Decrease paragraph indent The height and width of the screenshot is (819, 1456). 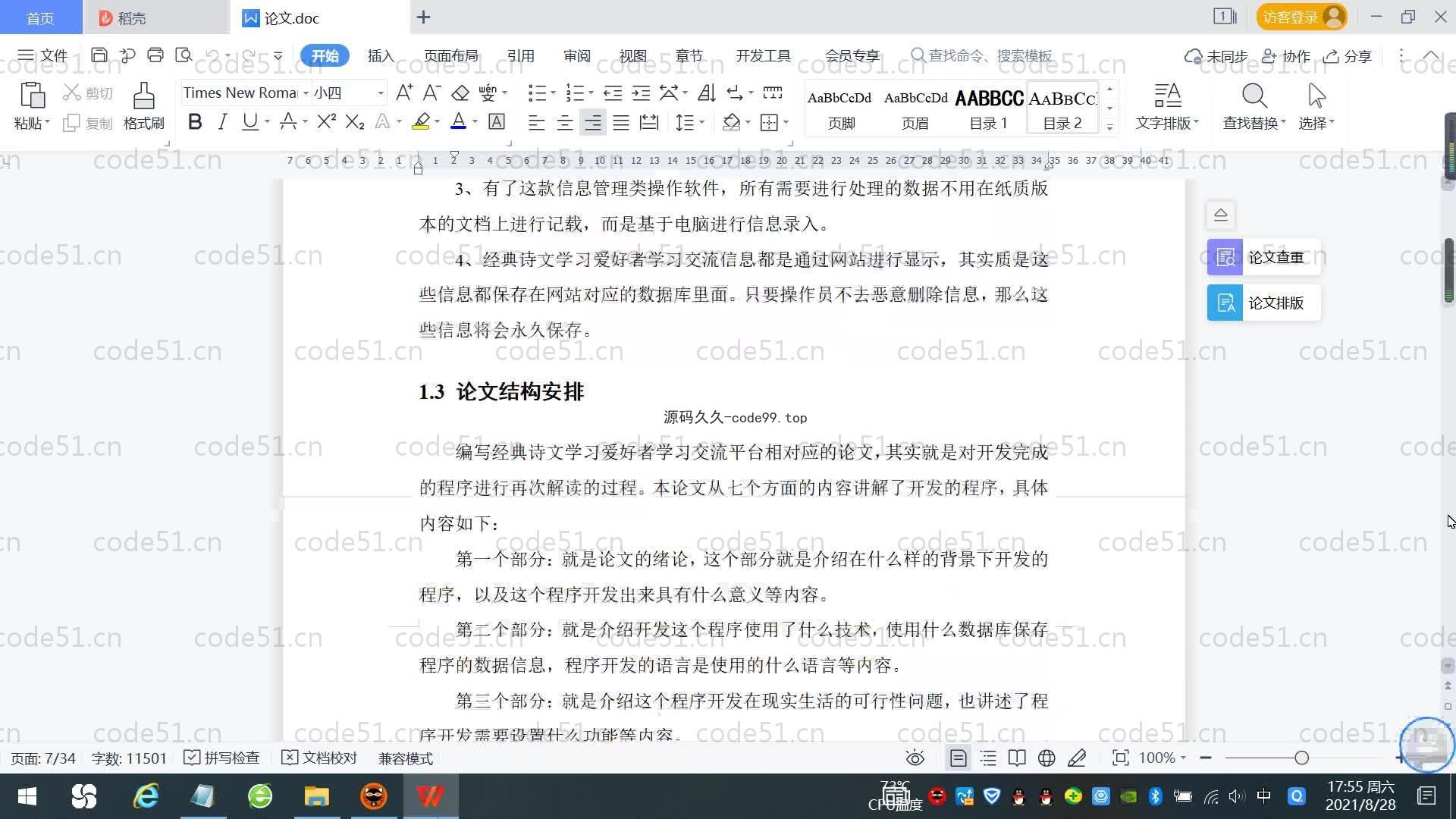click(x=613, y=93)
